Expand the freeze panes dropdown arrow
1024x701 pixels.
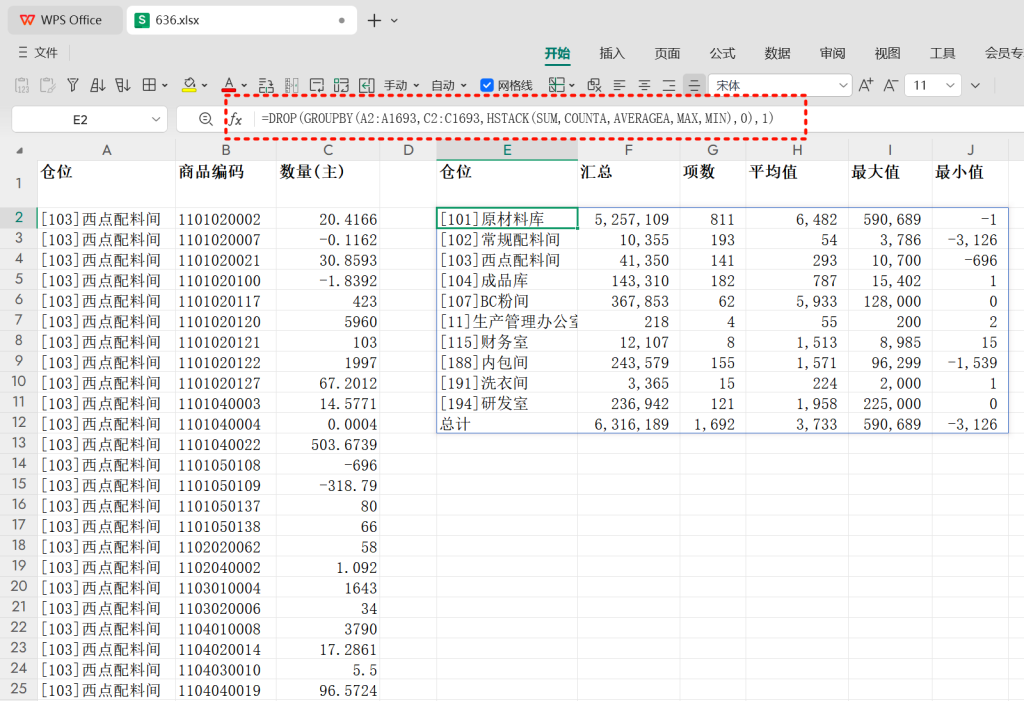pyautogui.click(x=572, y=86)
